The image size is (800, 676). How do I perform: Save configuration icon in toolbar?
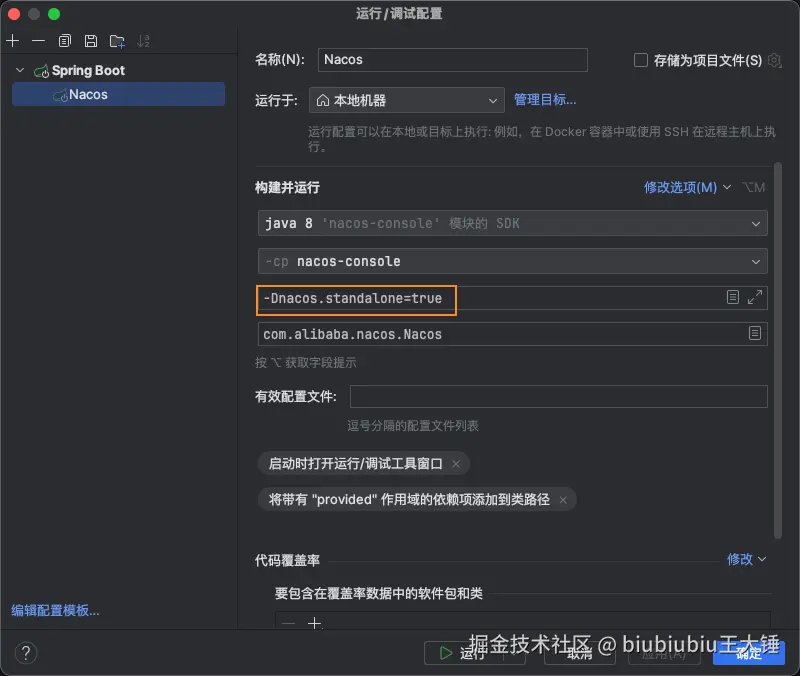91,41
